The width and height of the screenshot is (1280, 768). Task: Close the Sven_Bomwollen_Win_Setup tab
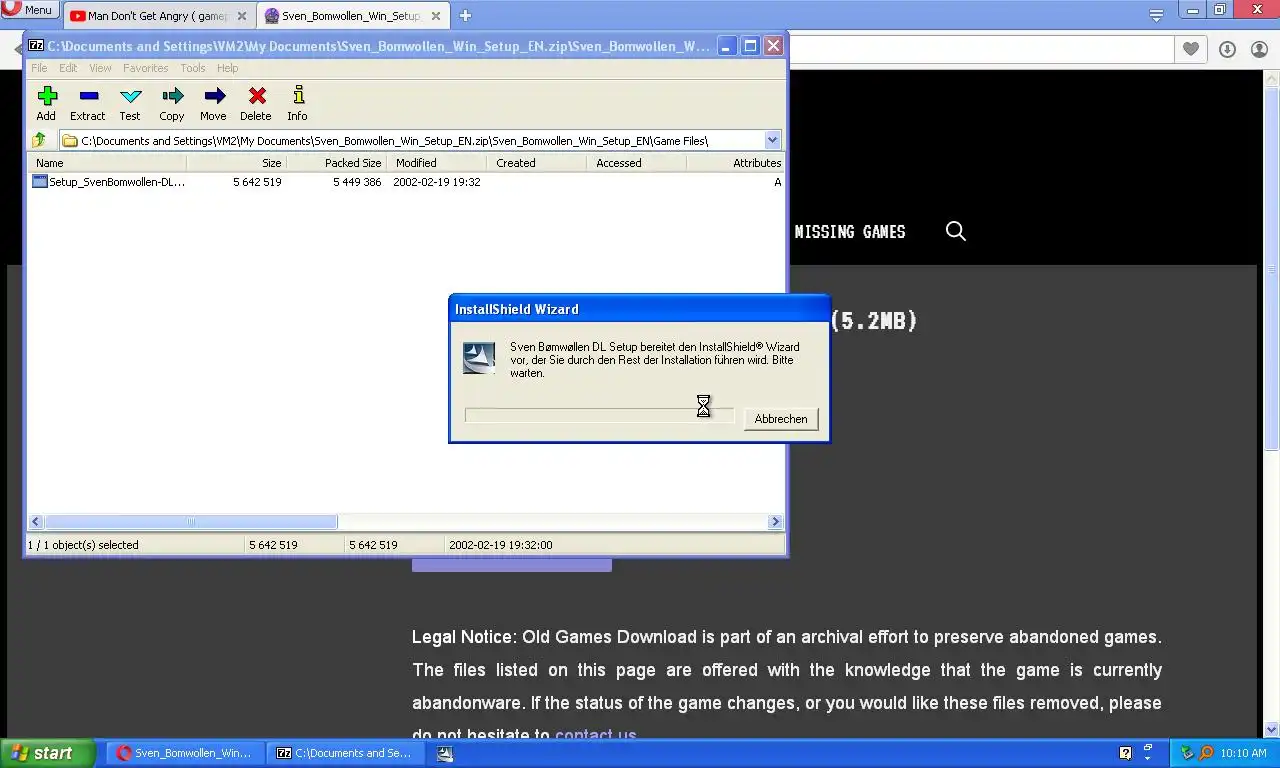point(435,16)
